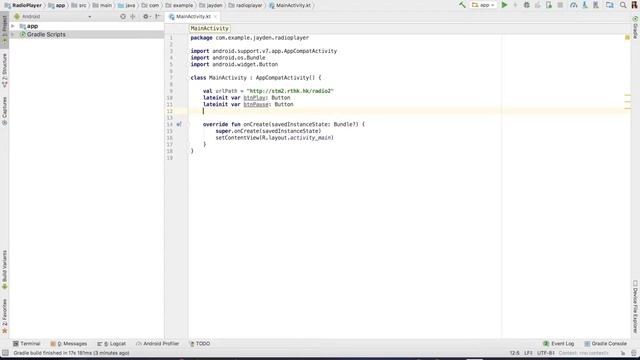
Task: Select the app folder in project tree
Action: (x=32, y=26)
